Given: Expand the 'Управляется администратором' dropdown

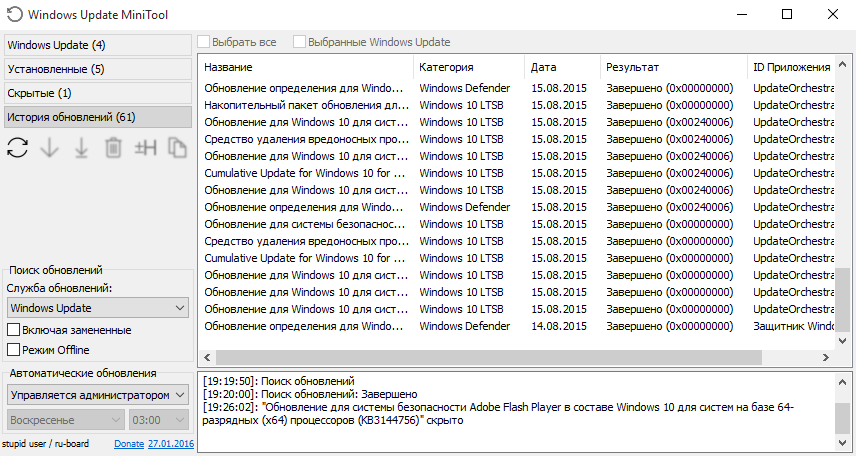Looking at the screenshot, I should pos(97,395).
